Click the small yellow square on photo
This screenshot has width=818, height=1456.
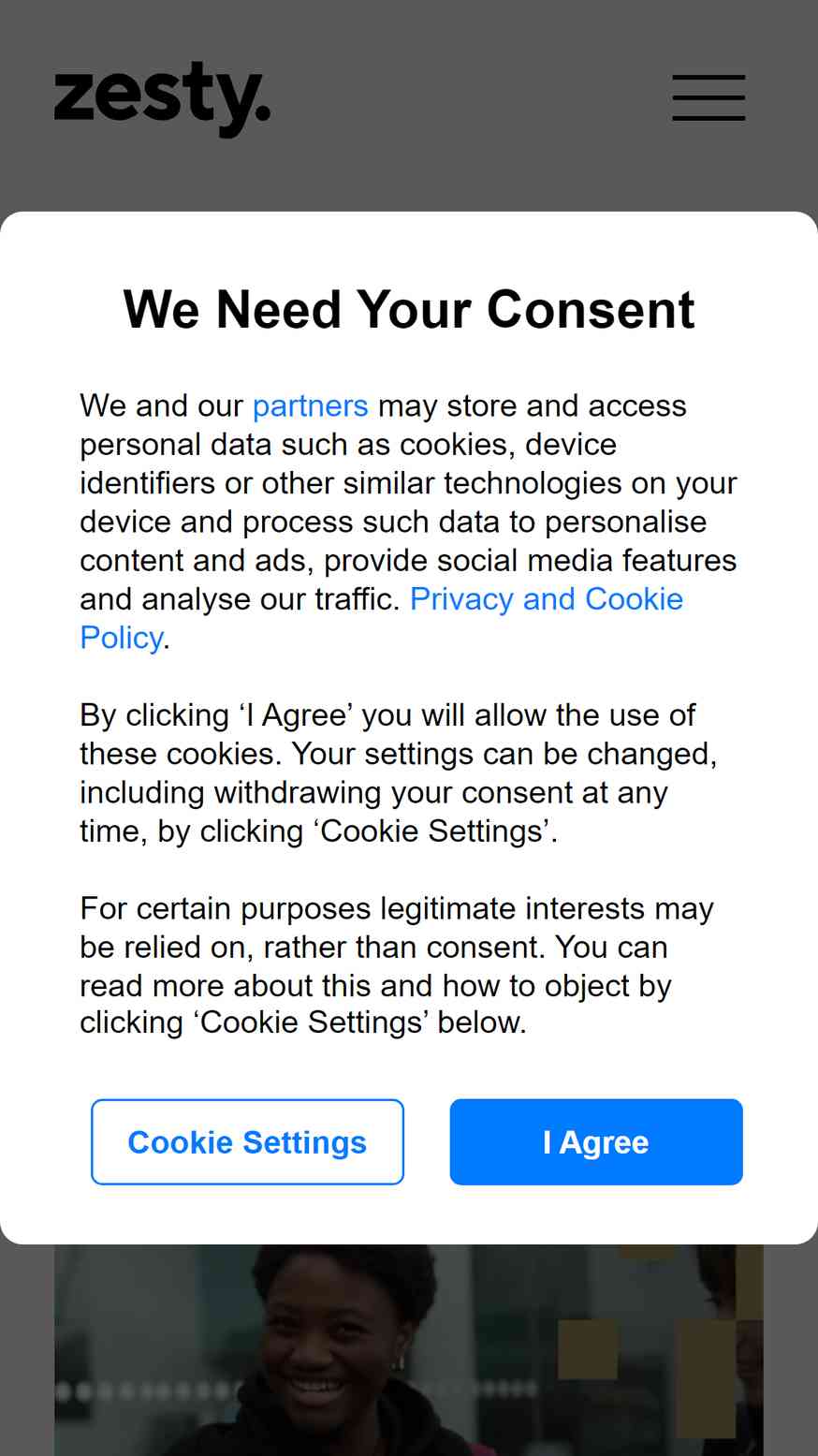click(x=588, y=1348)
